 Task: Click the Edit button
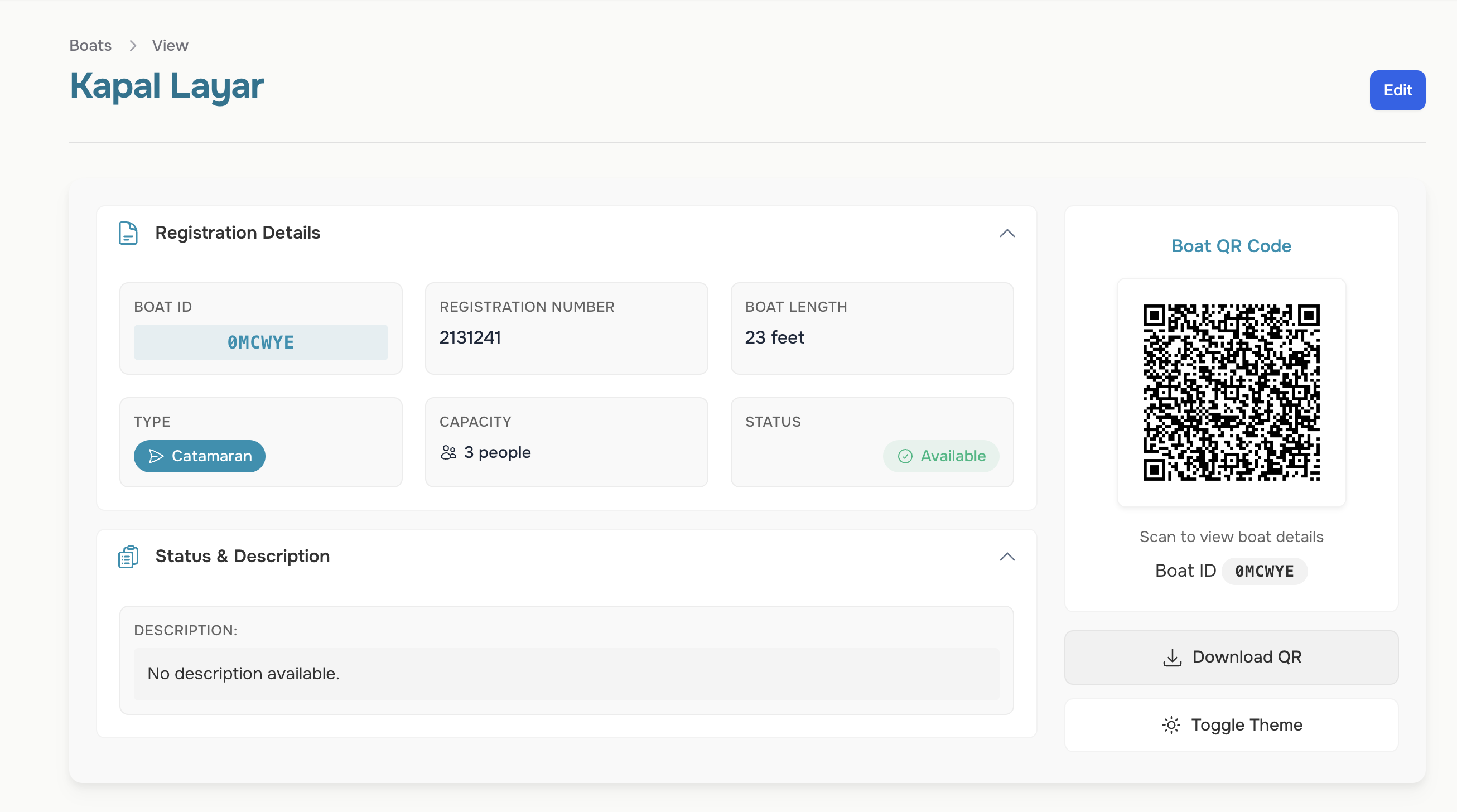point(1397,90)
